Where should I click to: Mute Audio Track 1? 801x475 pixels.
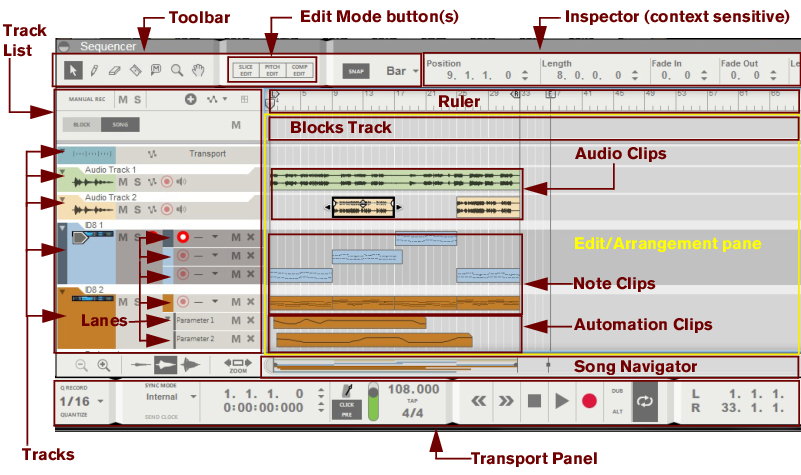[123, 182]
